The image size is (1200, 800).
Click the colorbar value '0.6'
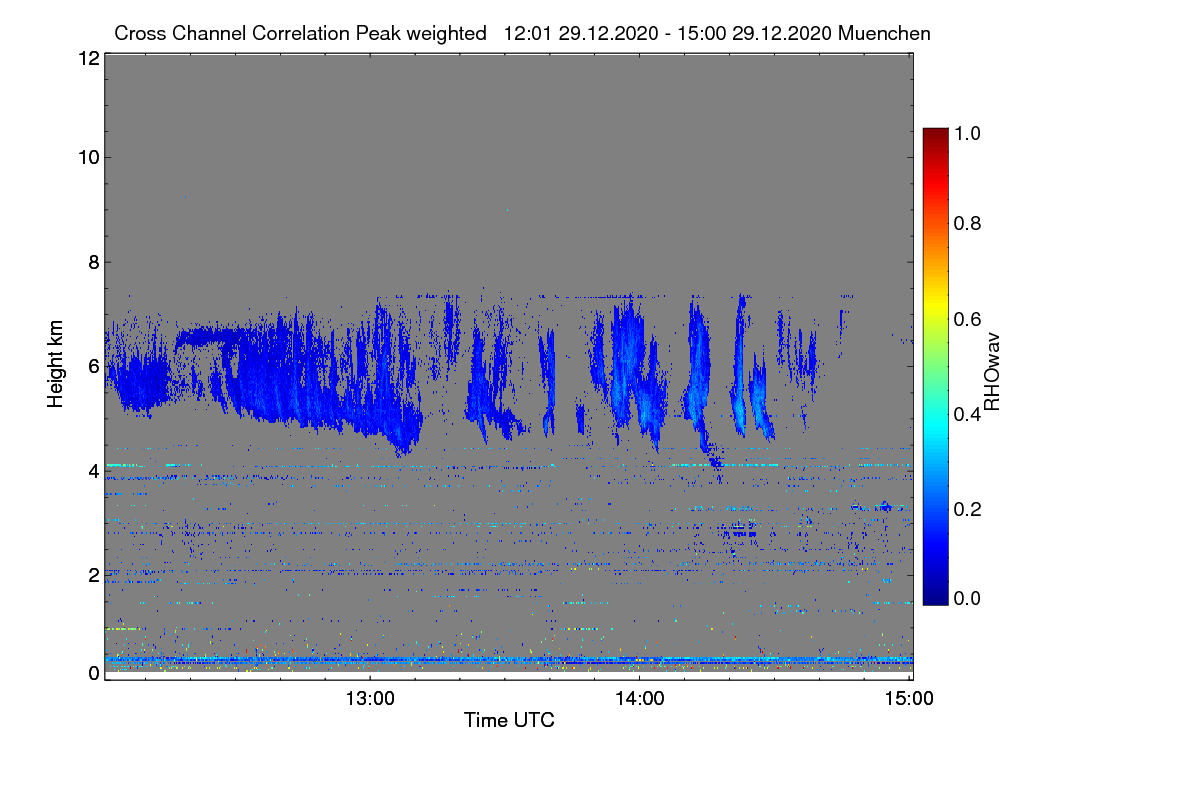(965, 318)
